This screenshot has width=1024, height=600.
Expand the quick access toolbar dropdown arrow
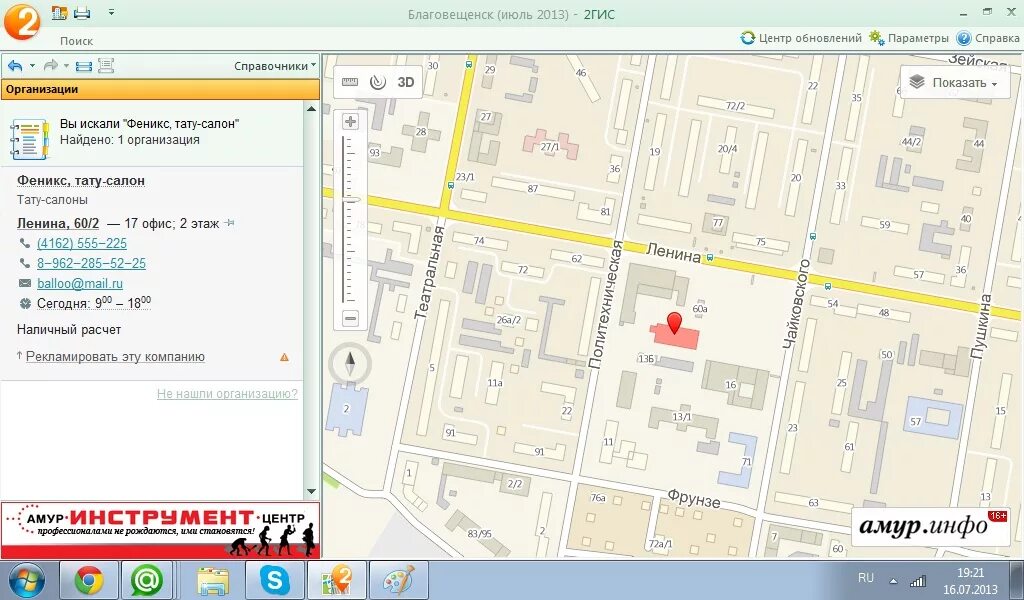112,12
